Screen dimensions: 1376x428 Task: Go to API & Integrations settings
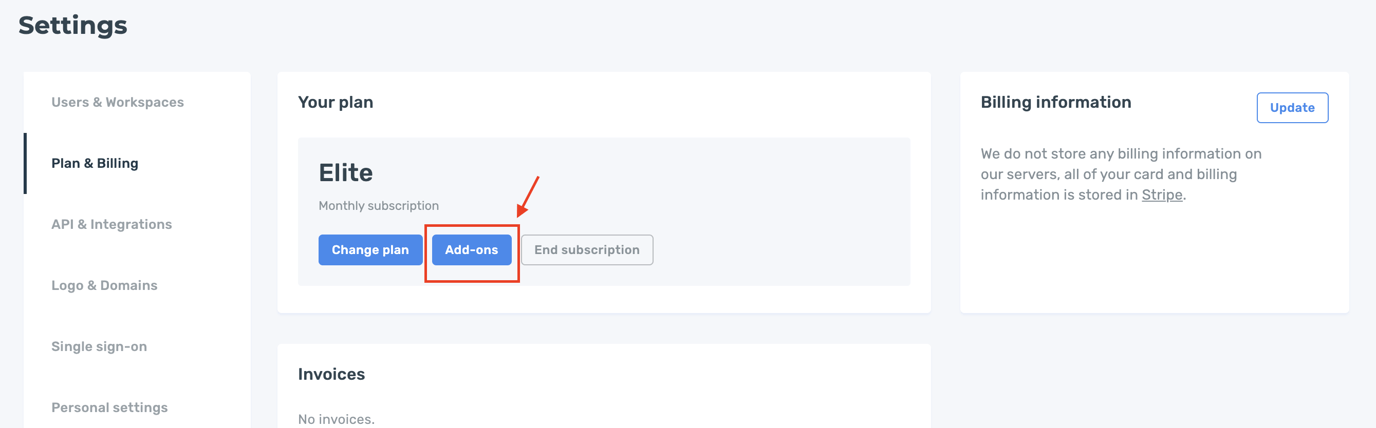click(111, 224)
